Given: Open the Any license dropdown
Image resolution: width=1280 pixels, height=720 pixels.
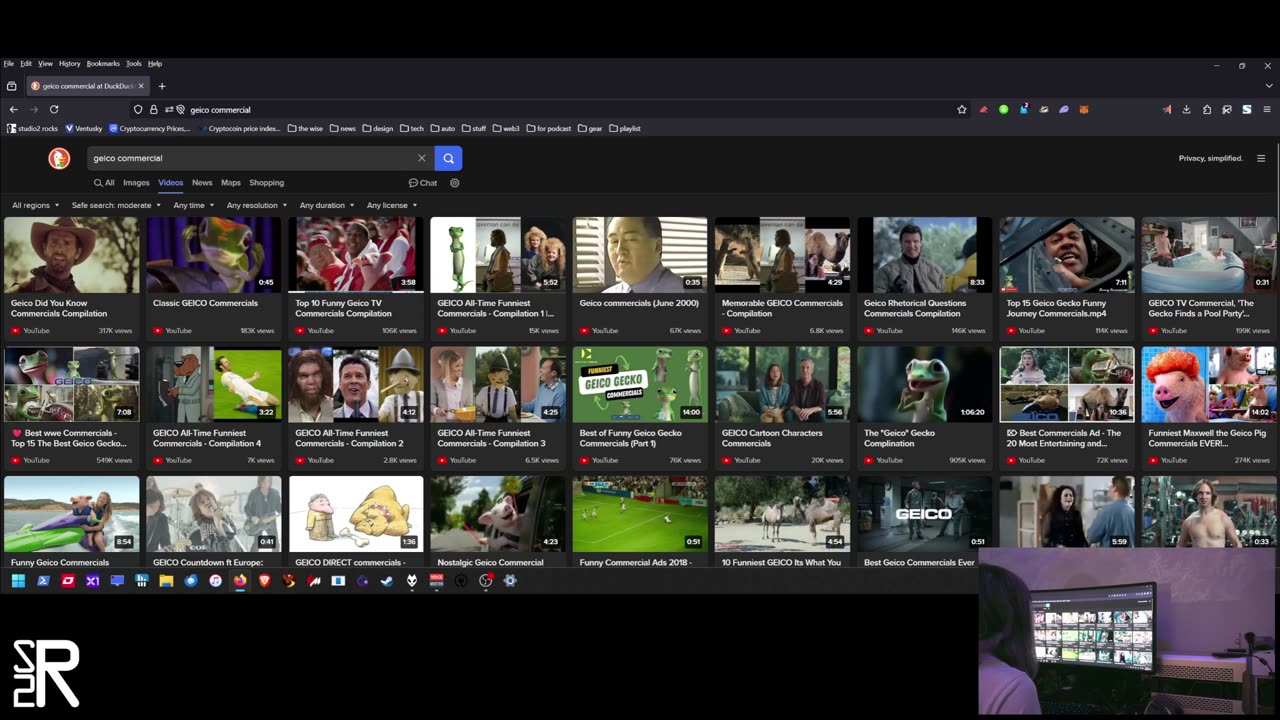Looking at the screenshot, I should tap(391, 205).
